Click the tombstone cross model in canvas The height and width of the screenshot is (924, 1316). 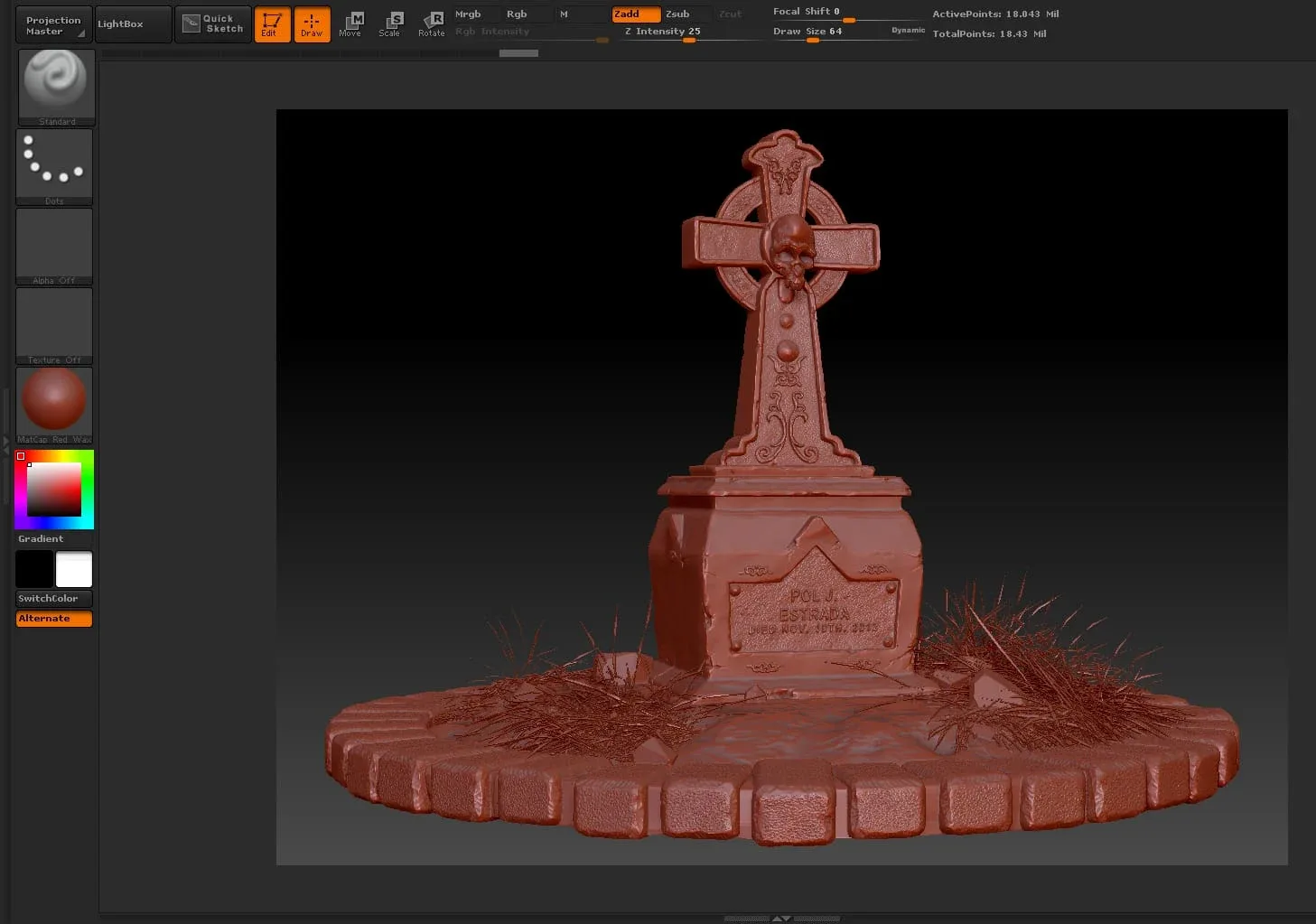[x=782, y=298]
